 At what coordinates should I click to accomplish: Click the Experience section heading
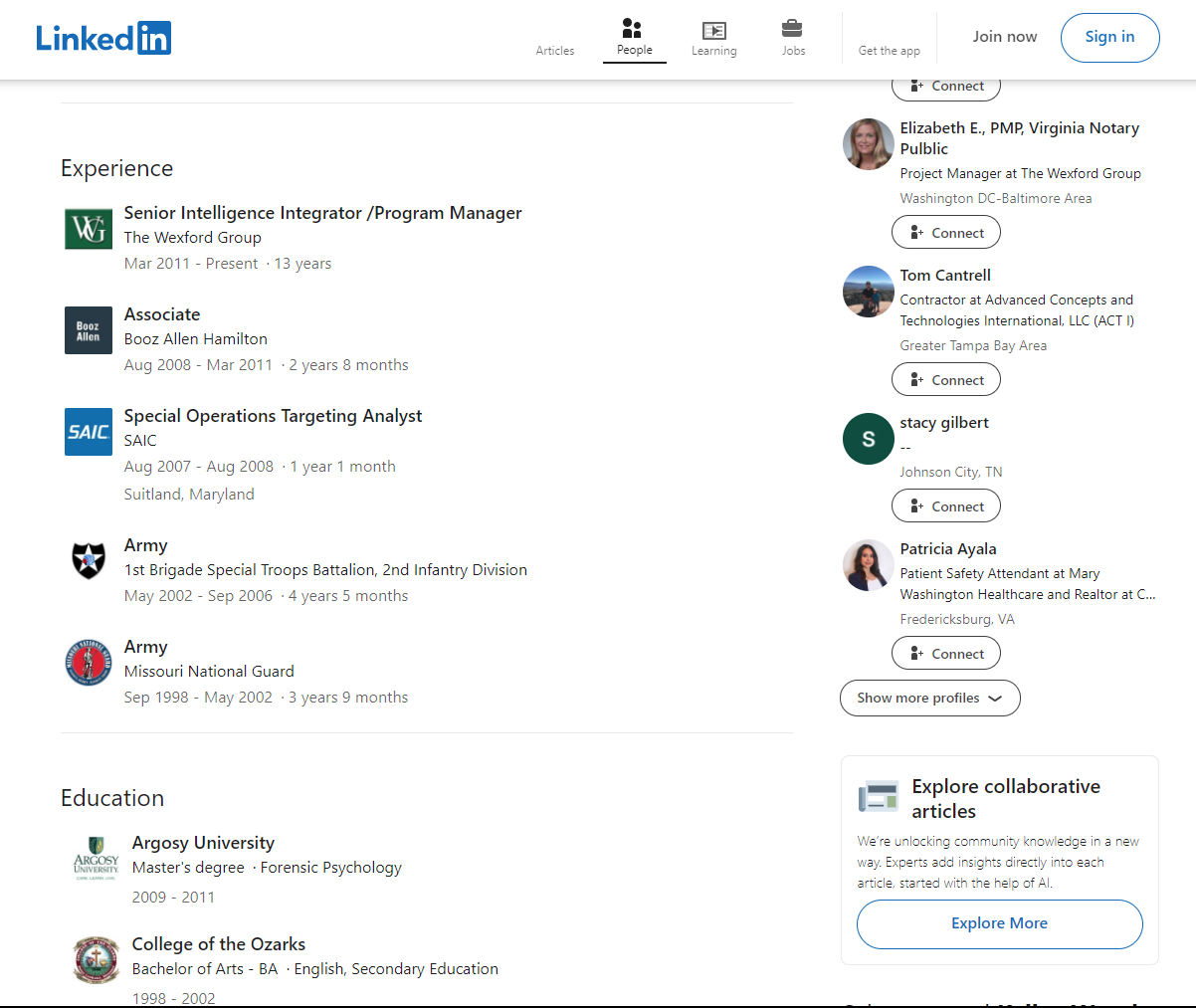point(116,169)
